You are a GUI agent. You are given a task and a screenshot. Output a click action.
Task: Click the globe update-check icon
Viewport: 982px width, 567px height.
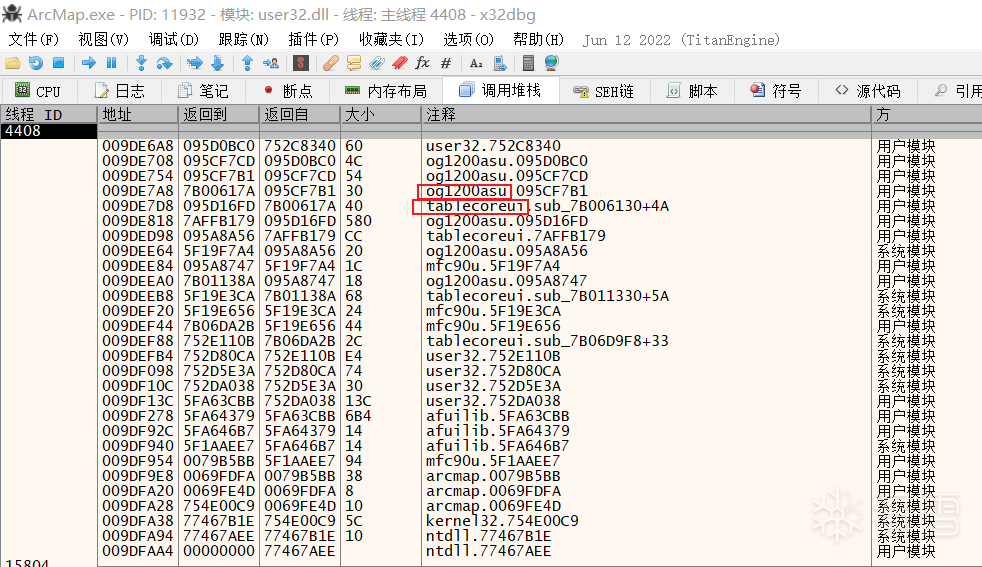(551, 63)
